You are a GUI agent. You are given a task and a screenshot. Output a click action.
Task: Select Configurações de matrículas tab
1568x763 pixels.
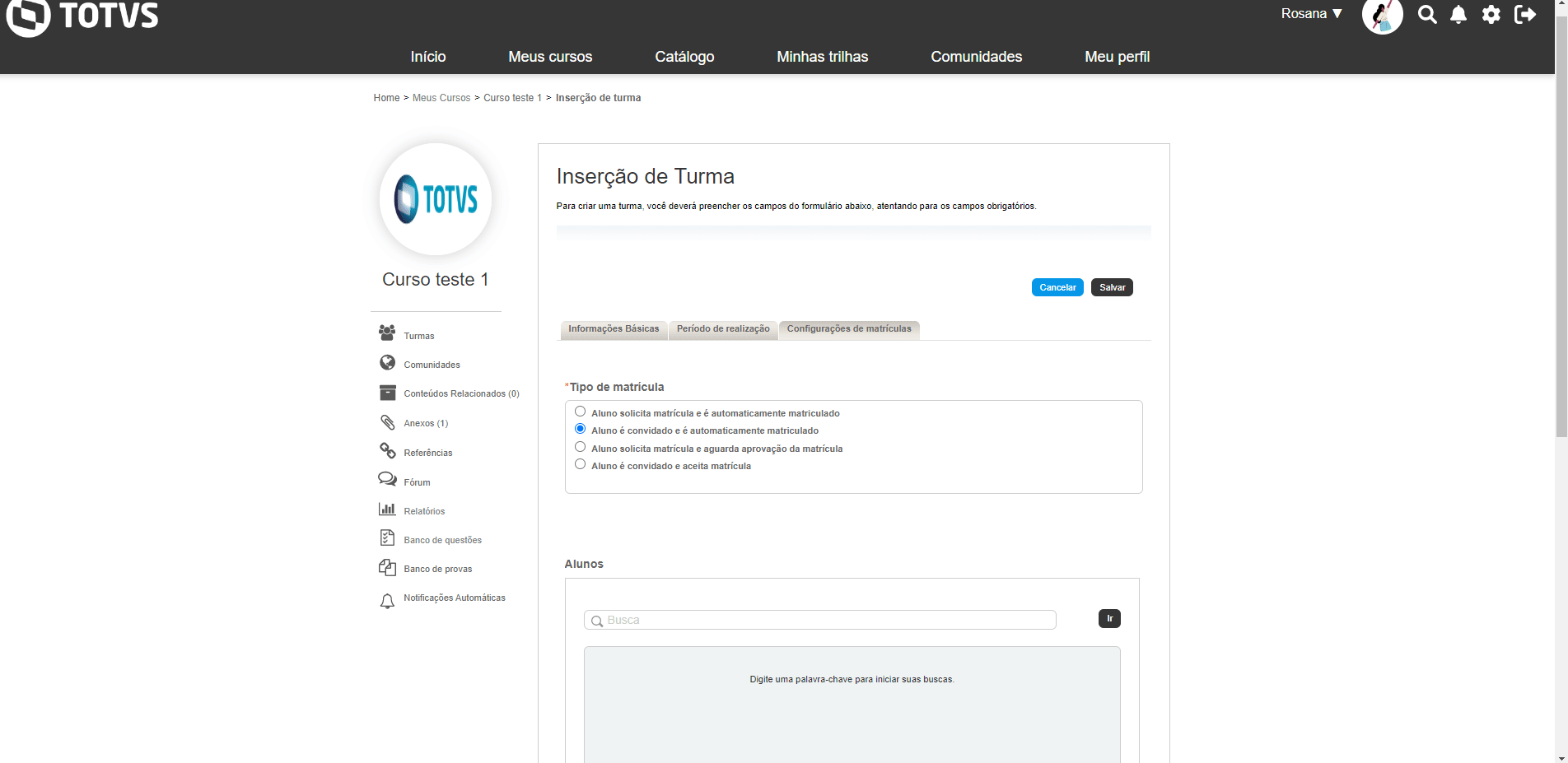coord(849,329)
